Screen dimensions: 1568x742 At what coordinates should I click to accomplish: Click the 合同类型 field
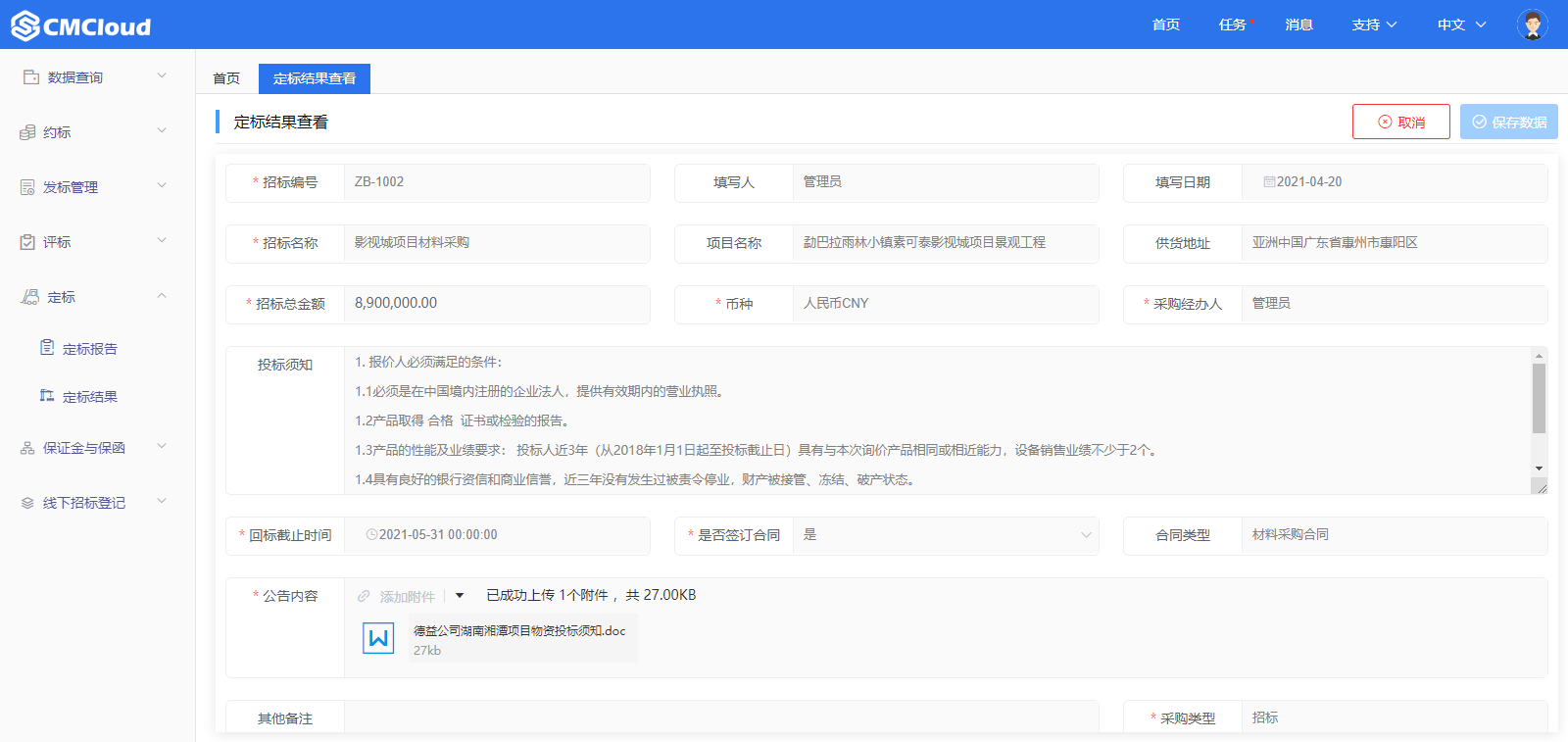click(x=1395, y=535)
